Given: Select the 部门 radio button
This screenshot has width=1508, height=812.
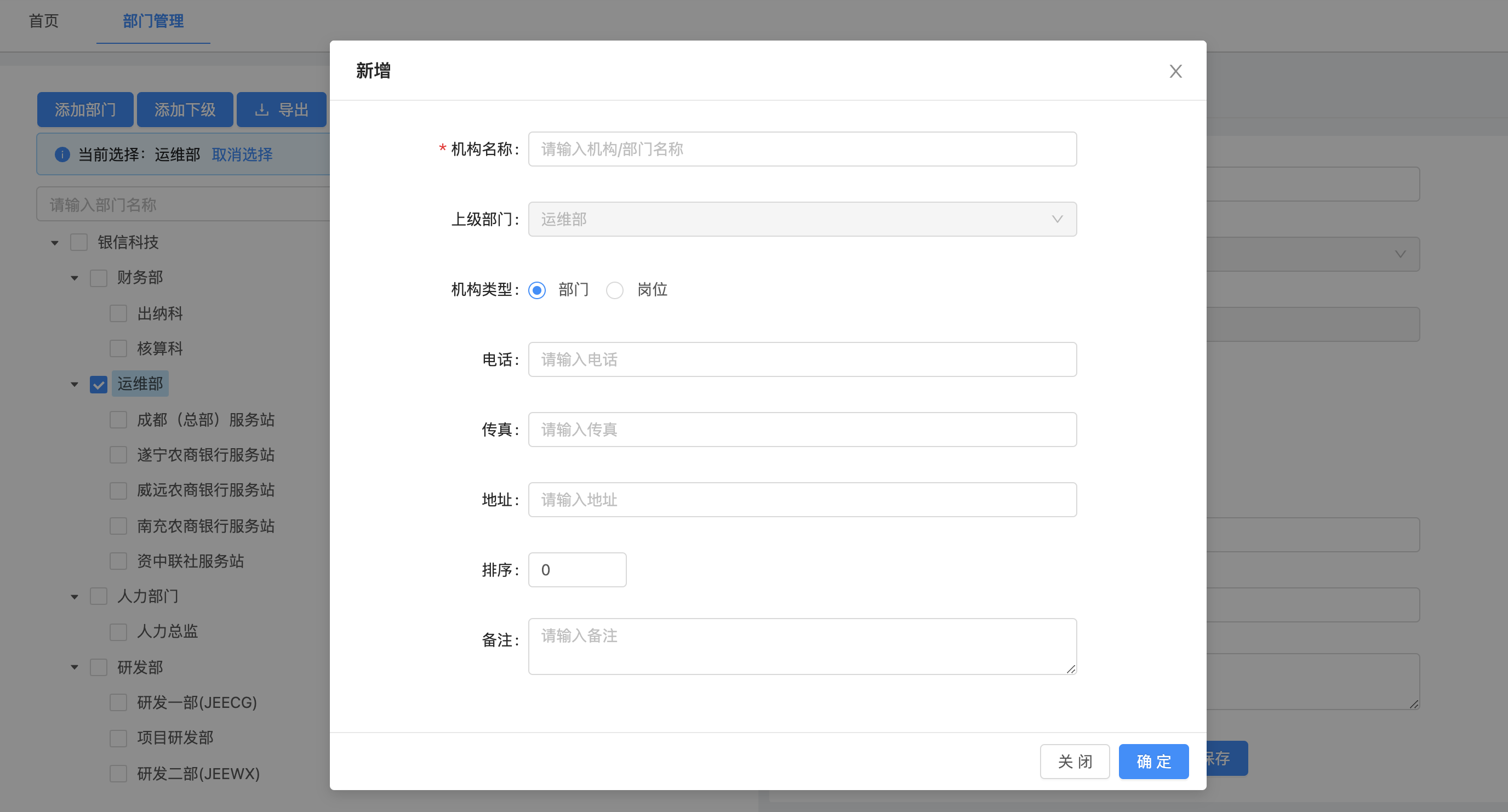Looking at the screenshot, I should coord(537,290).
